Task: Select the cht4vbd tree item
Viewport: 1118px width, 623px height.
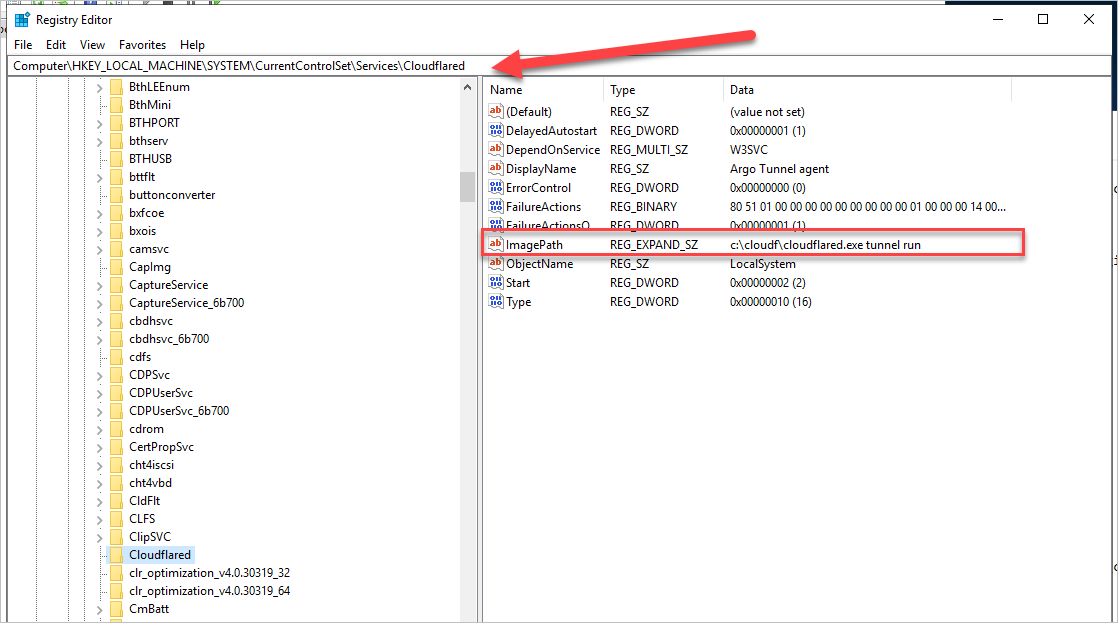Action: (x=150, y=483)
